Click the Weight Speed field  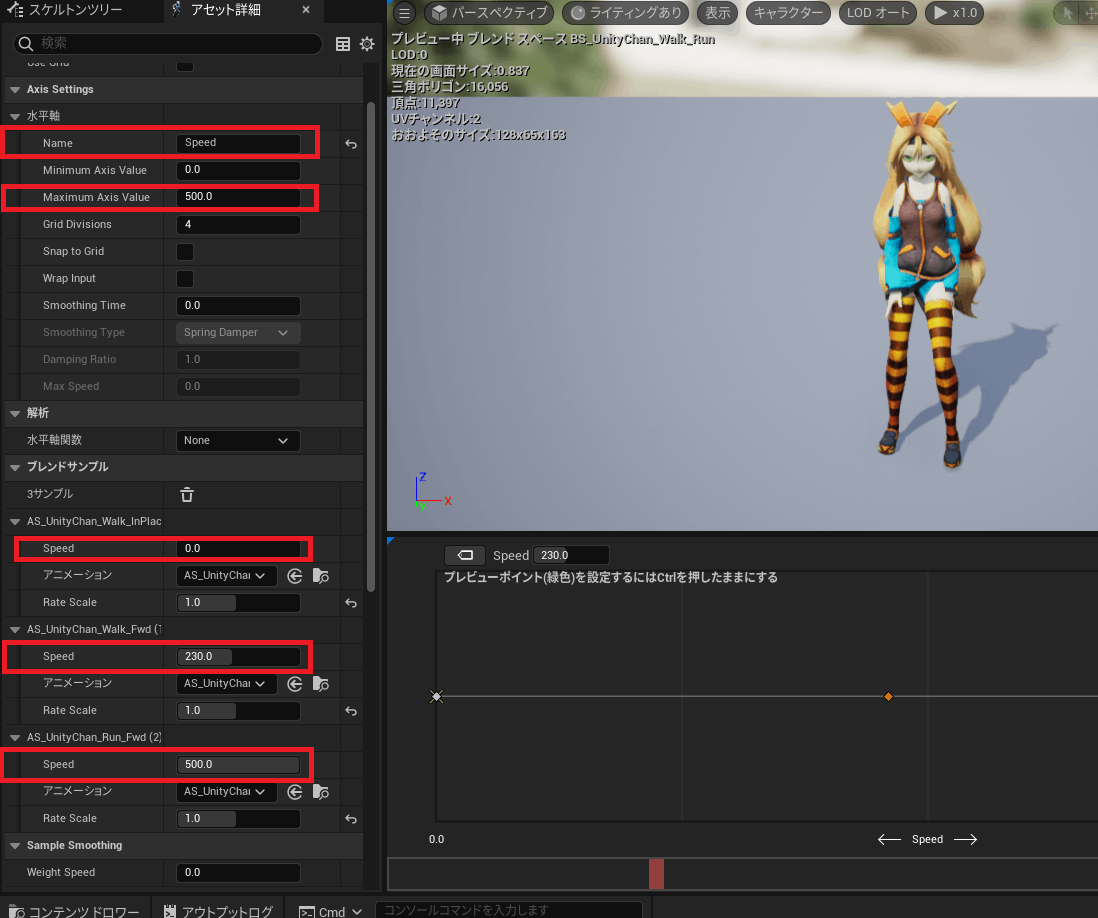pyautogui.click(x=238, y=872)
